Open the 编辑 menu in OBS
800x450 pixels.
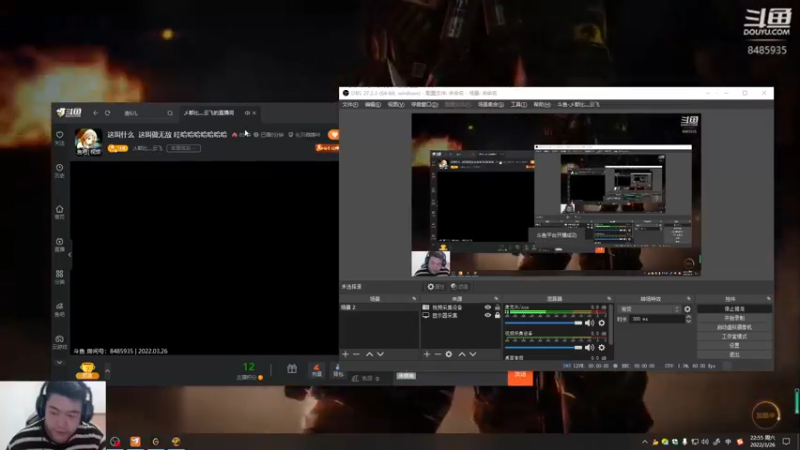pos(372,105)
